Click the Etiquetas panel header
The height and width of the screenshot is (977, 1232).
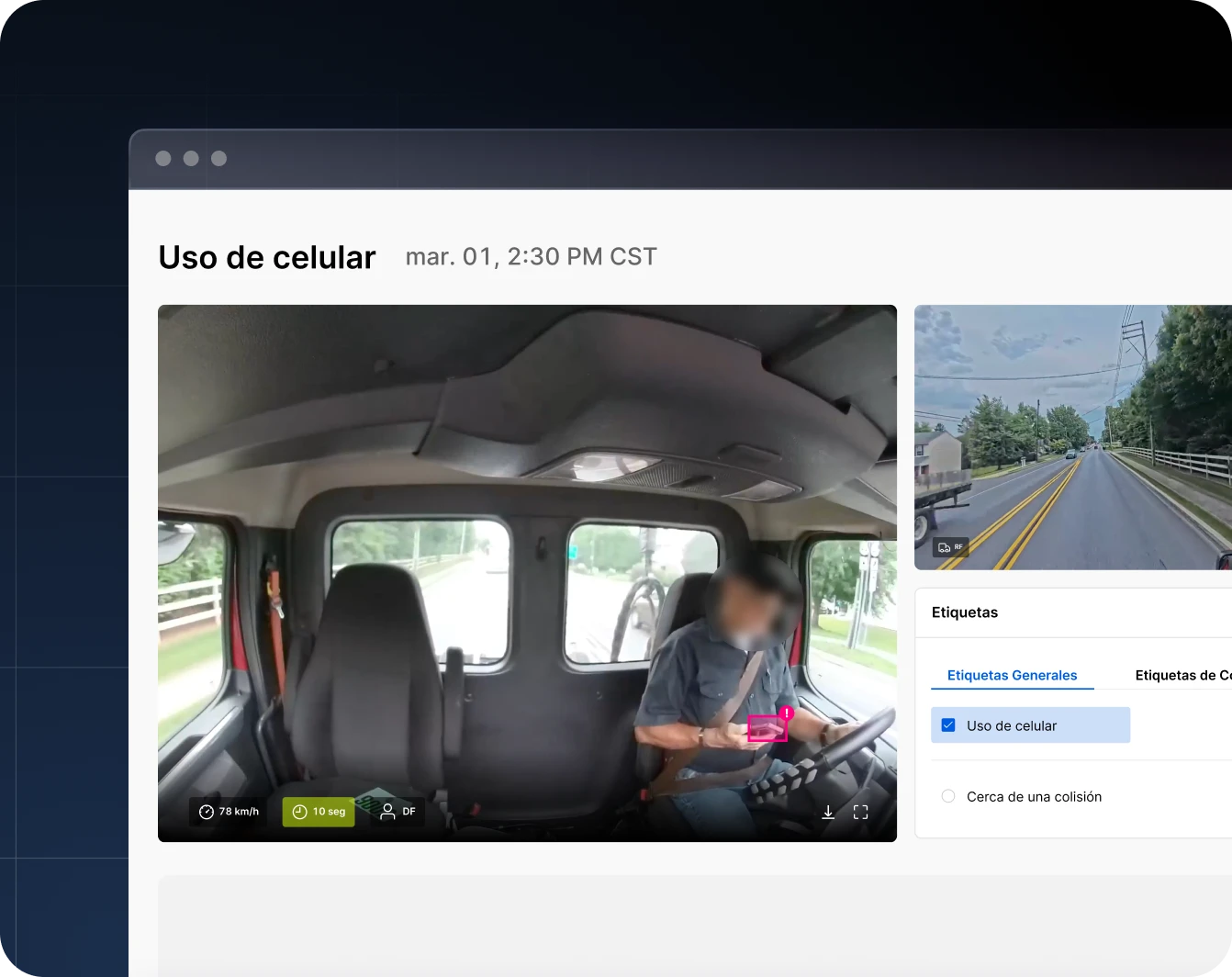click(x=964, y=612)
